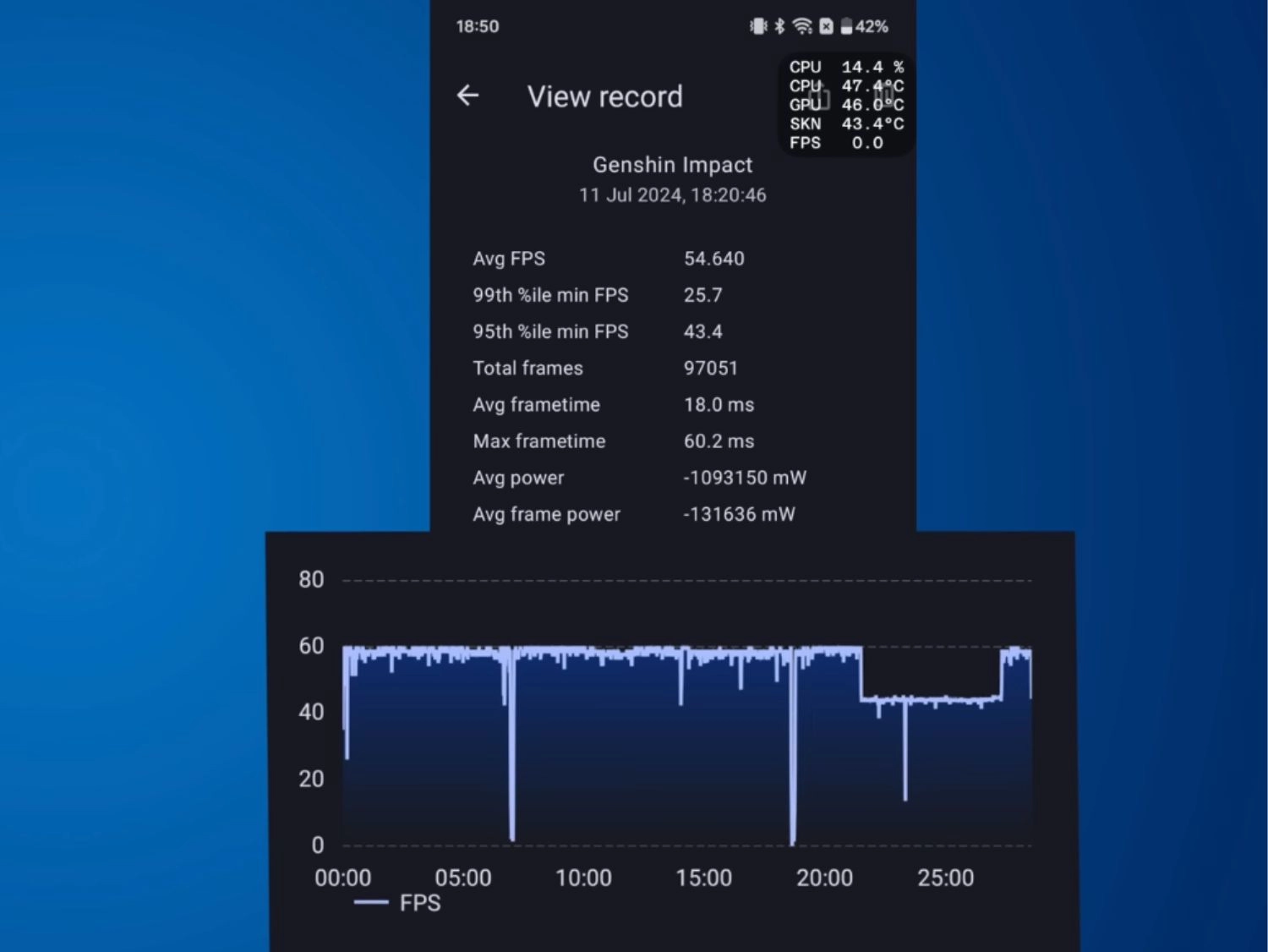Viewport: 1268px width, 952px height.
Task: Select the Max frametime label
Action: pyautogui.click(x=539, y=440)
